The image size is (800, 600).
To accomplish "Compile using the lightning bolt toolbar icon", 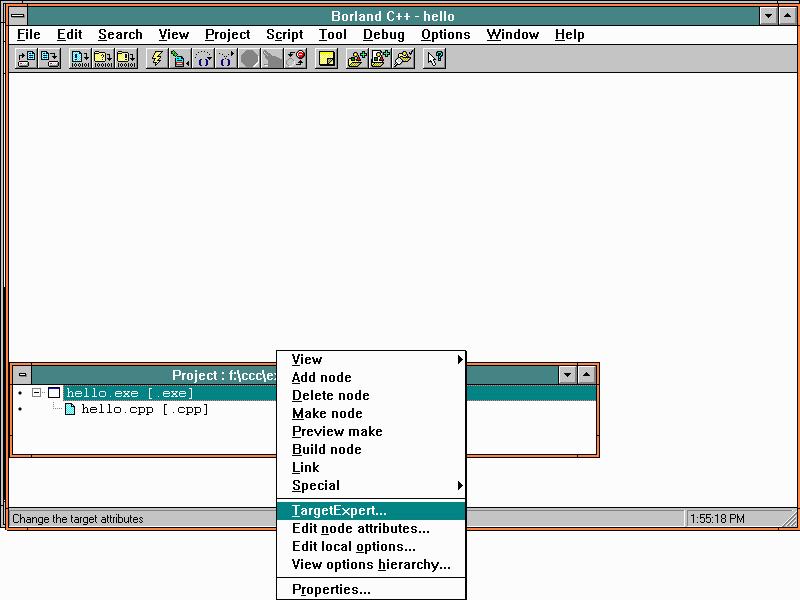I will 157,58.
